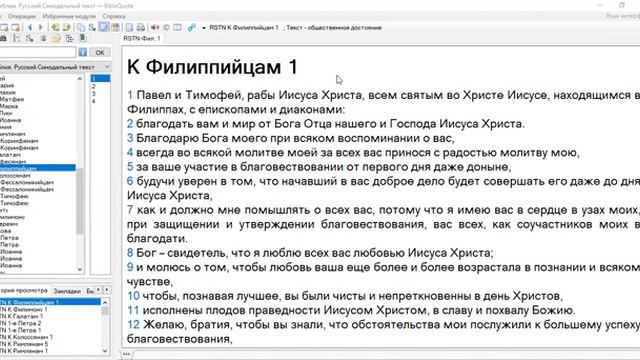Click the forward navigation arrow icon
This screenshot has width=640, height=360.
(x=41, y=27)
